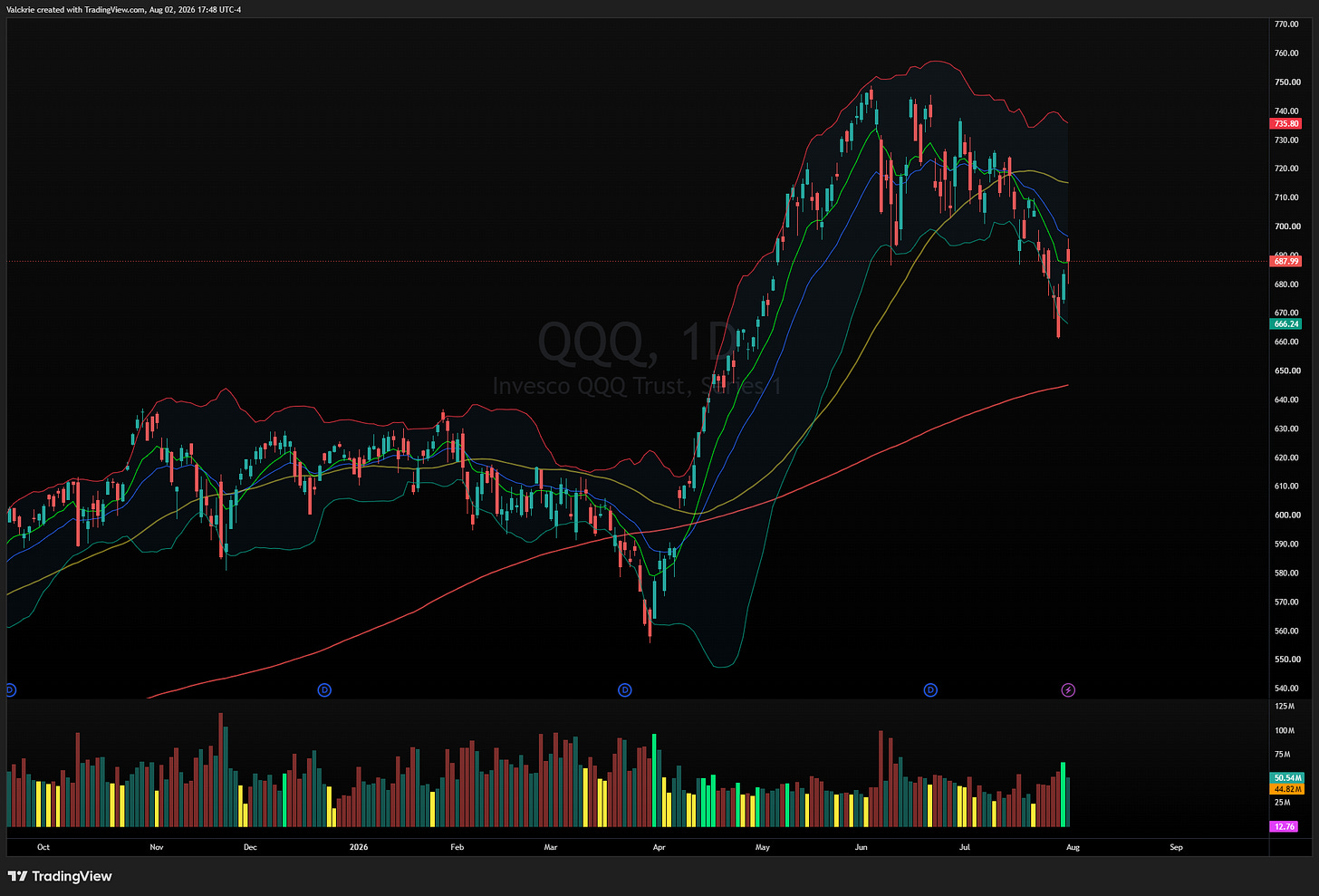Select the orange 44.82M volume average label
Viewport: 1319px width, 896px height.
(x=1287, y=789)
